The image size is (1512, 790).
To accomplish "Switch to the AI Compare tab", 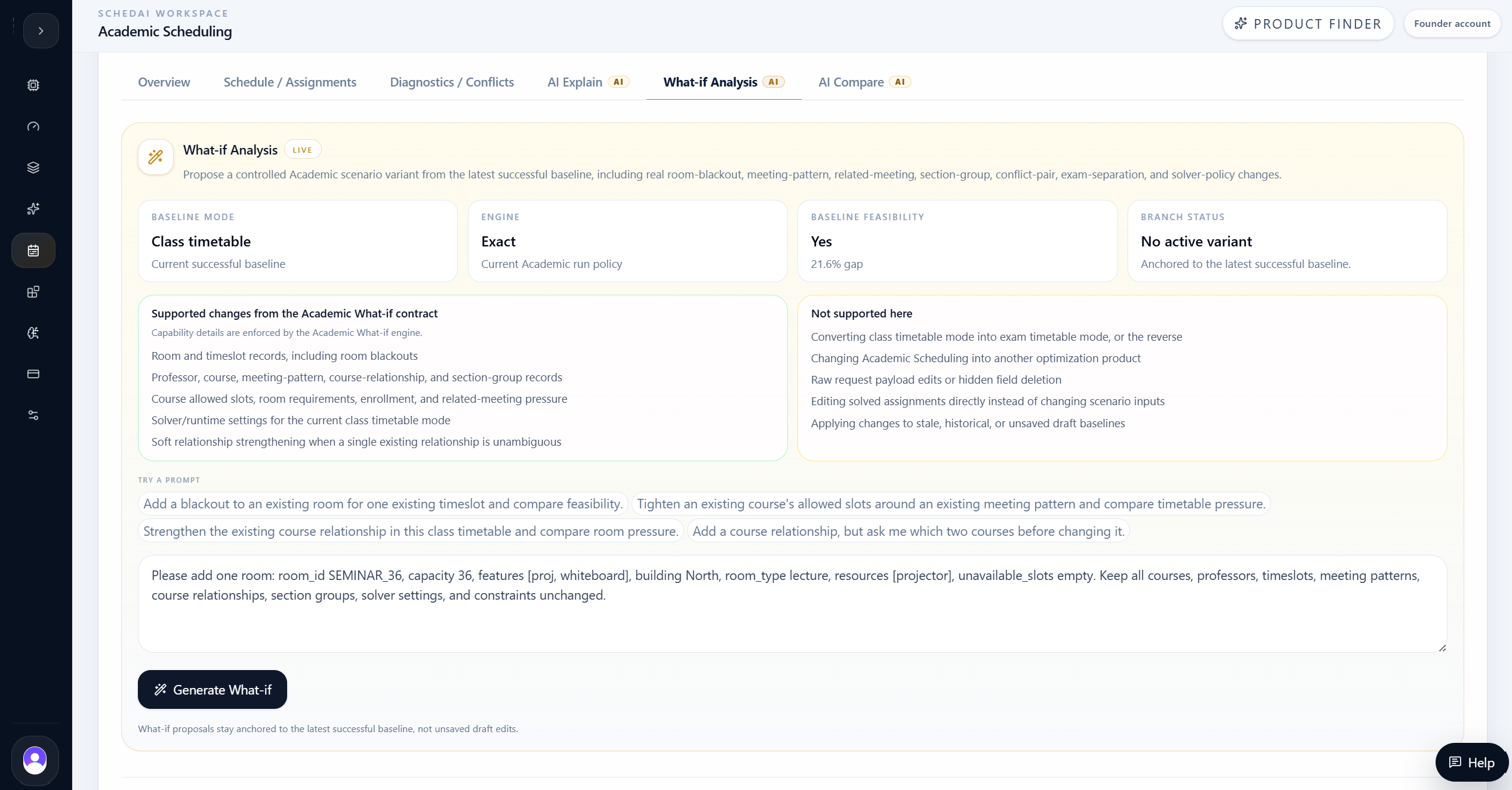I will [864, 82].
